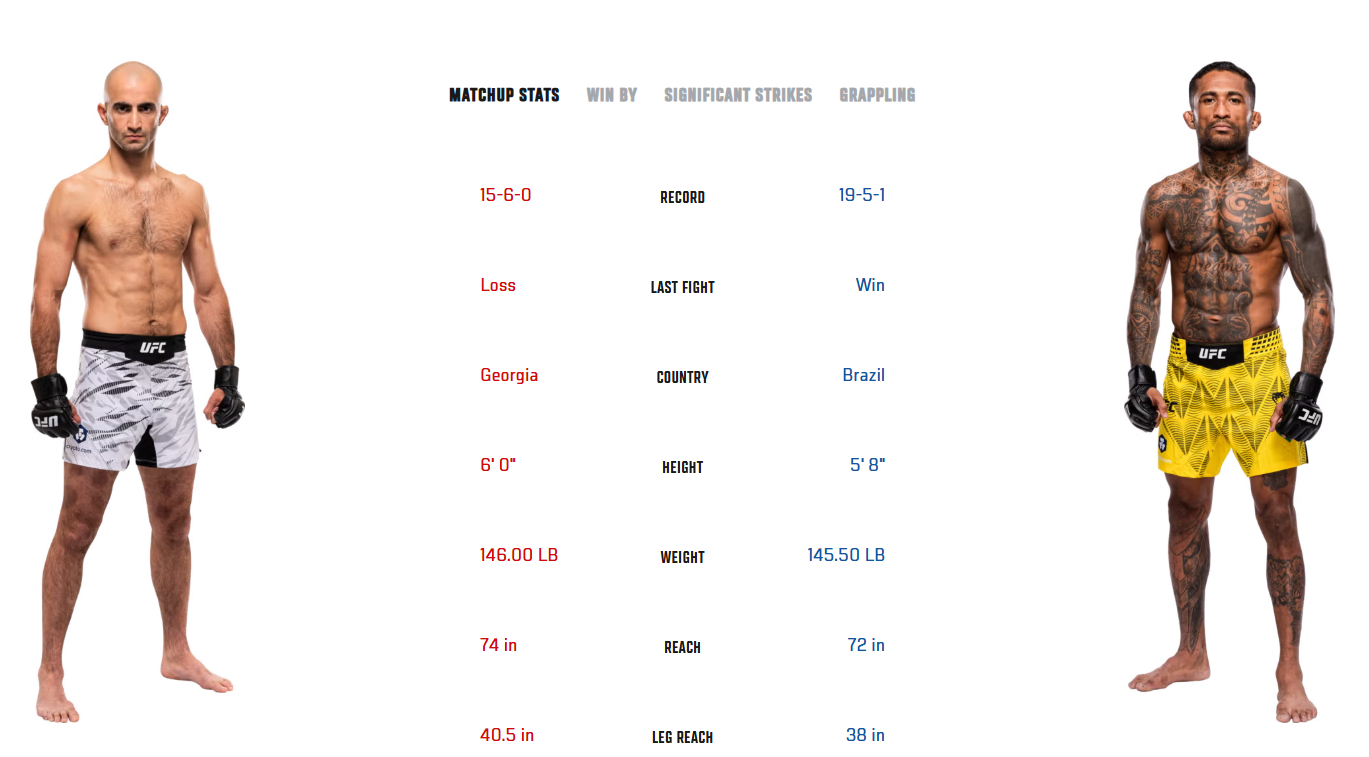Click the LEG REACH stat label

coord(683,738)
